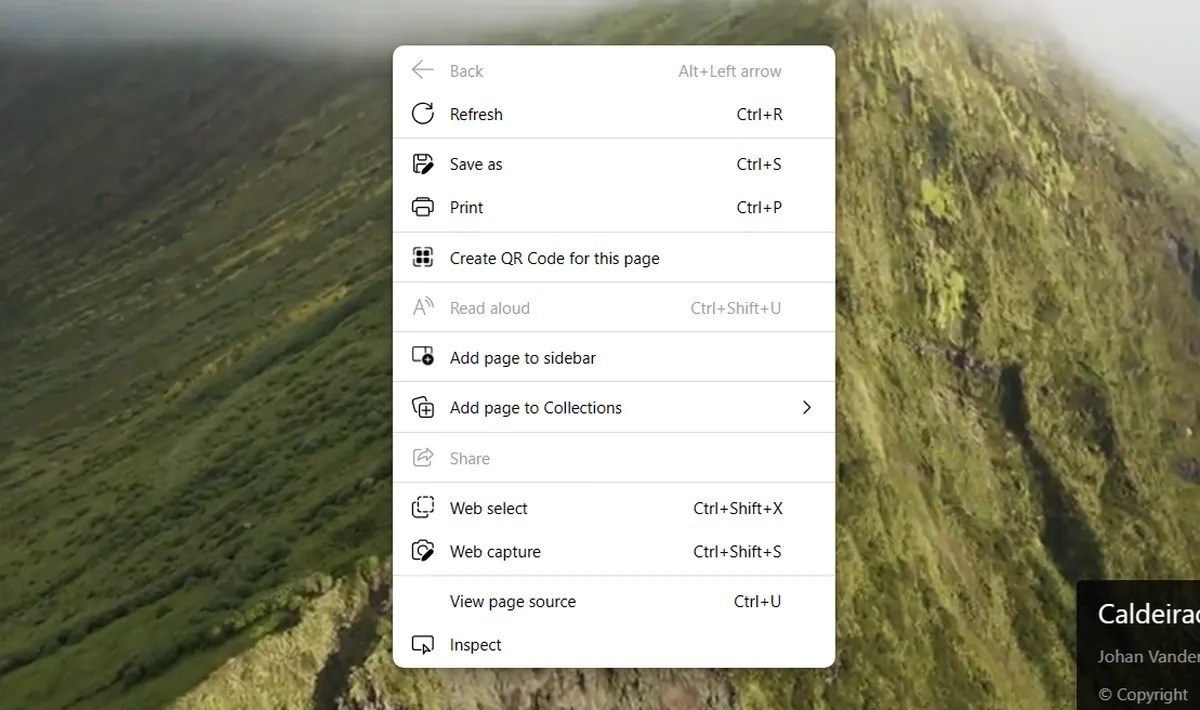
Task: Choose Save as from the context menu
Action: pyautogui.click(x=475, y=163)
